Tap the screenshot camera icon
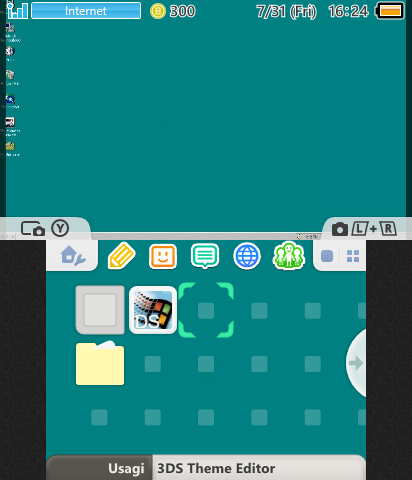The width and height of the screenshot is (412, 480). click(x=340, y=229)
